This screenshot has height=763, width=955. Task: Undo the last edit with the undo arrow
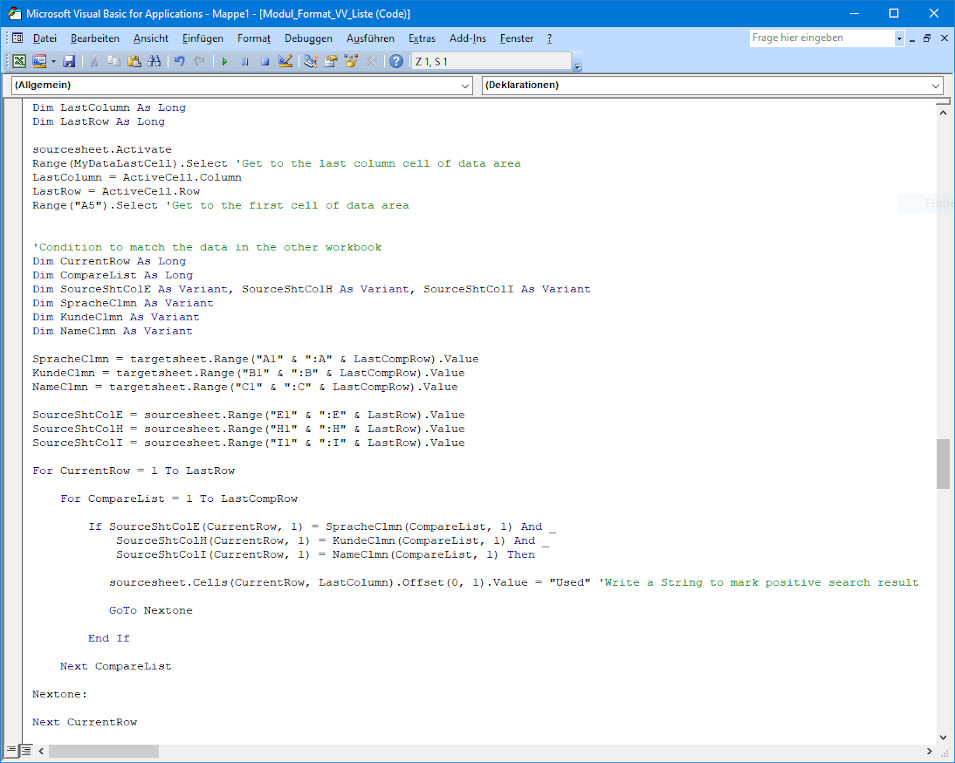click(x=179, y=61)
